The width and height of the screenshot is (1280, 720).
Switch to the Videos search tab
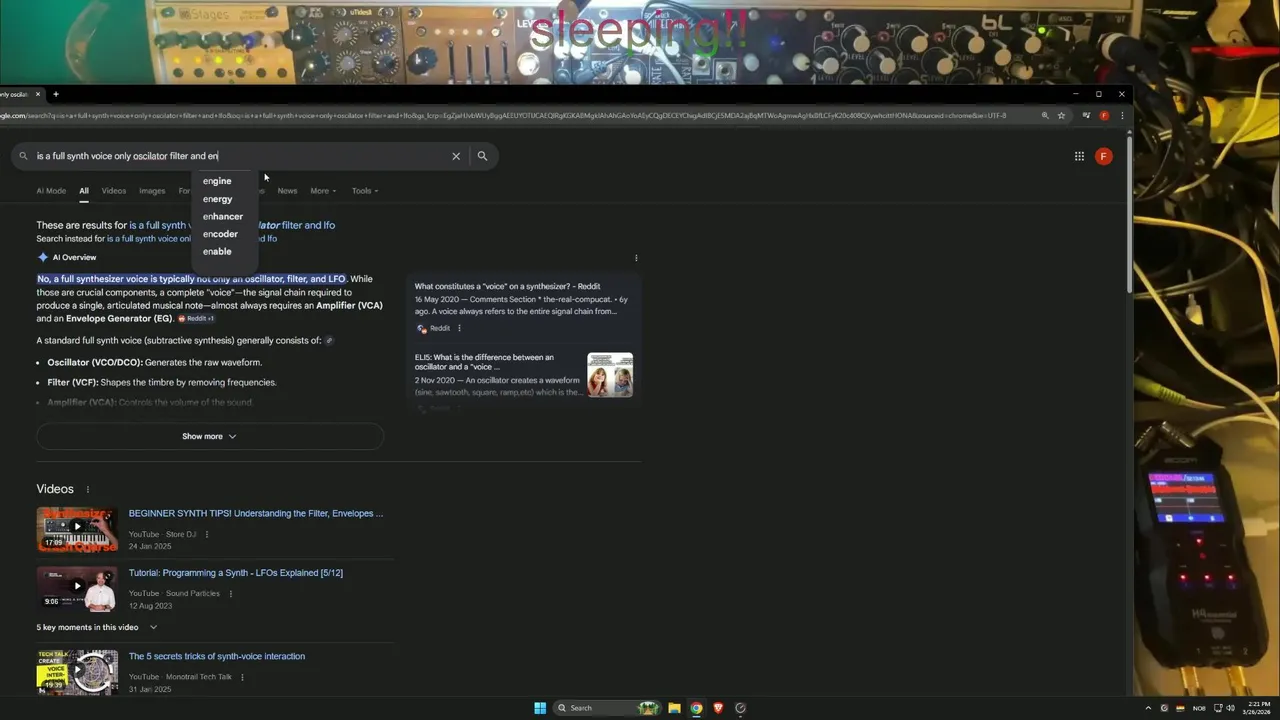(x=114, y=190)
